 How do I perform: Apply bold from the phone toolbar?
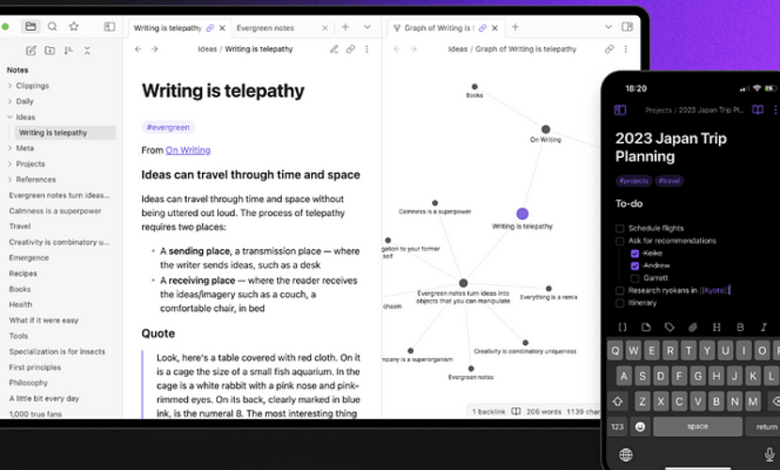740,327
